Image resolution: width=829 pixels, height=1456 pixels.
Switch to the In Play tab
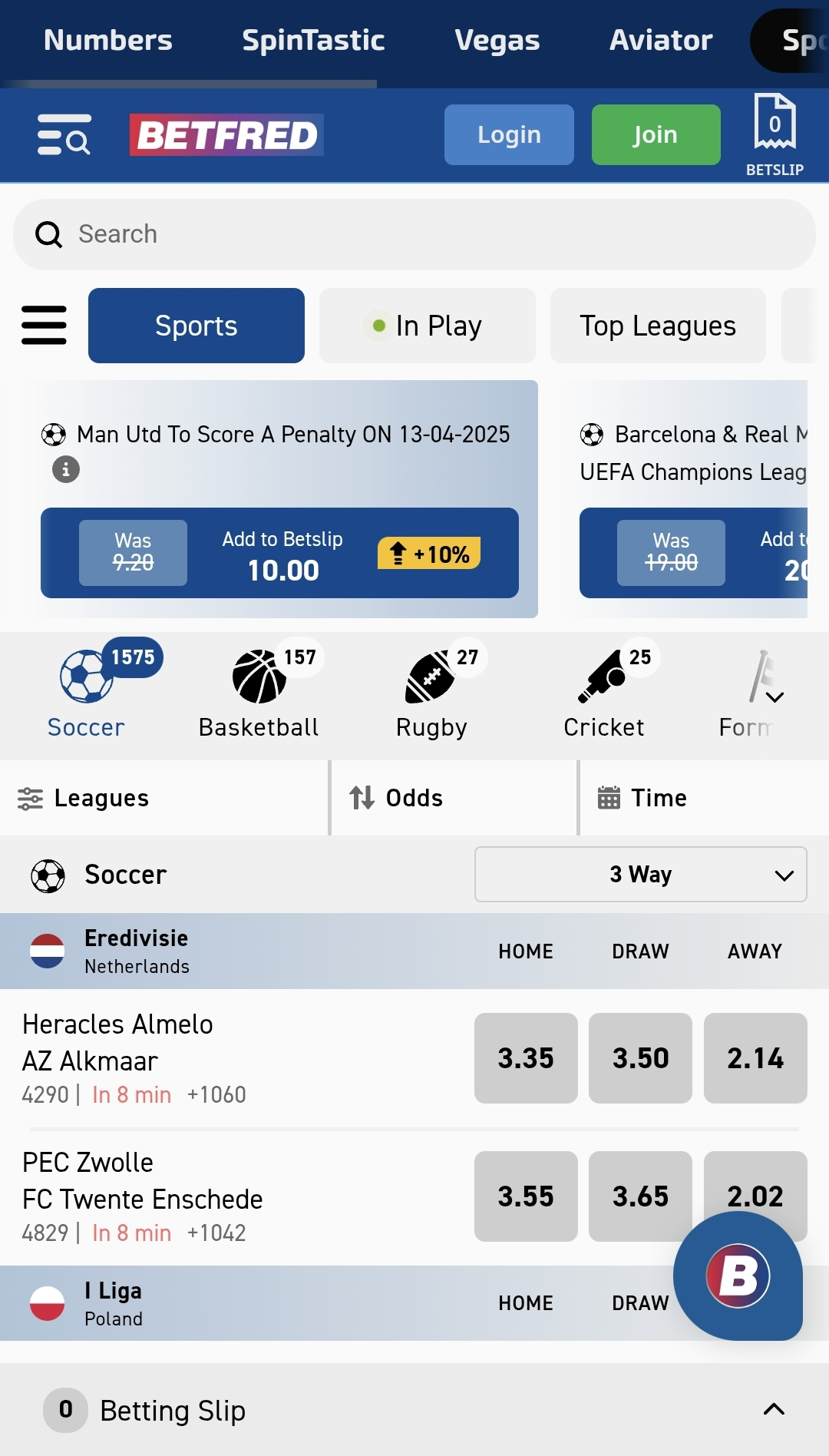pyautogui.click(x=428, y=326)
